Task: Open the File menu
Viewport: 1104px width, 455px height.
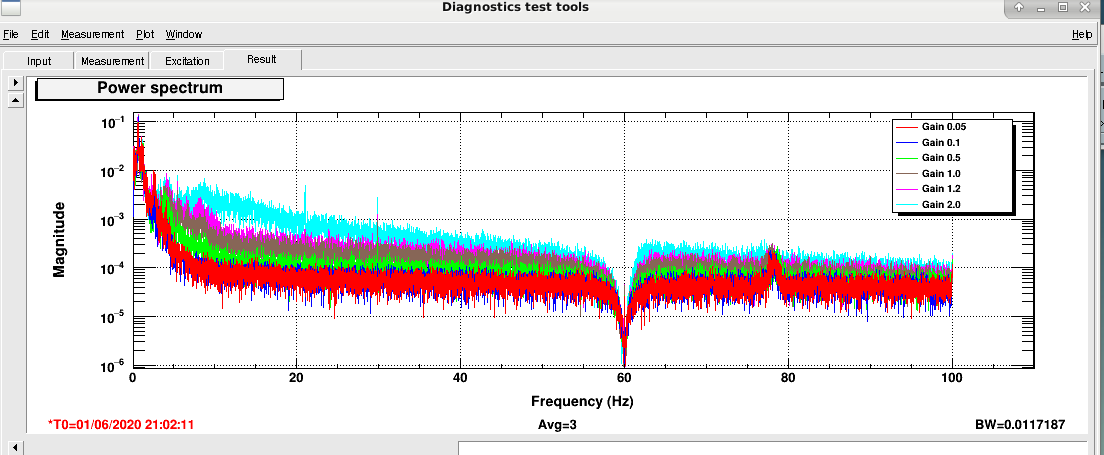Action: point(11,34)
